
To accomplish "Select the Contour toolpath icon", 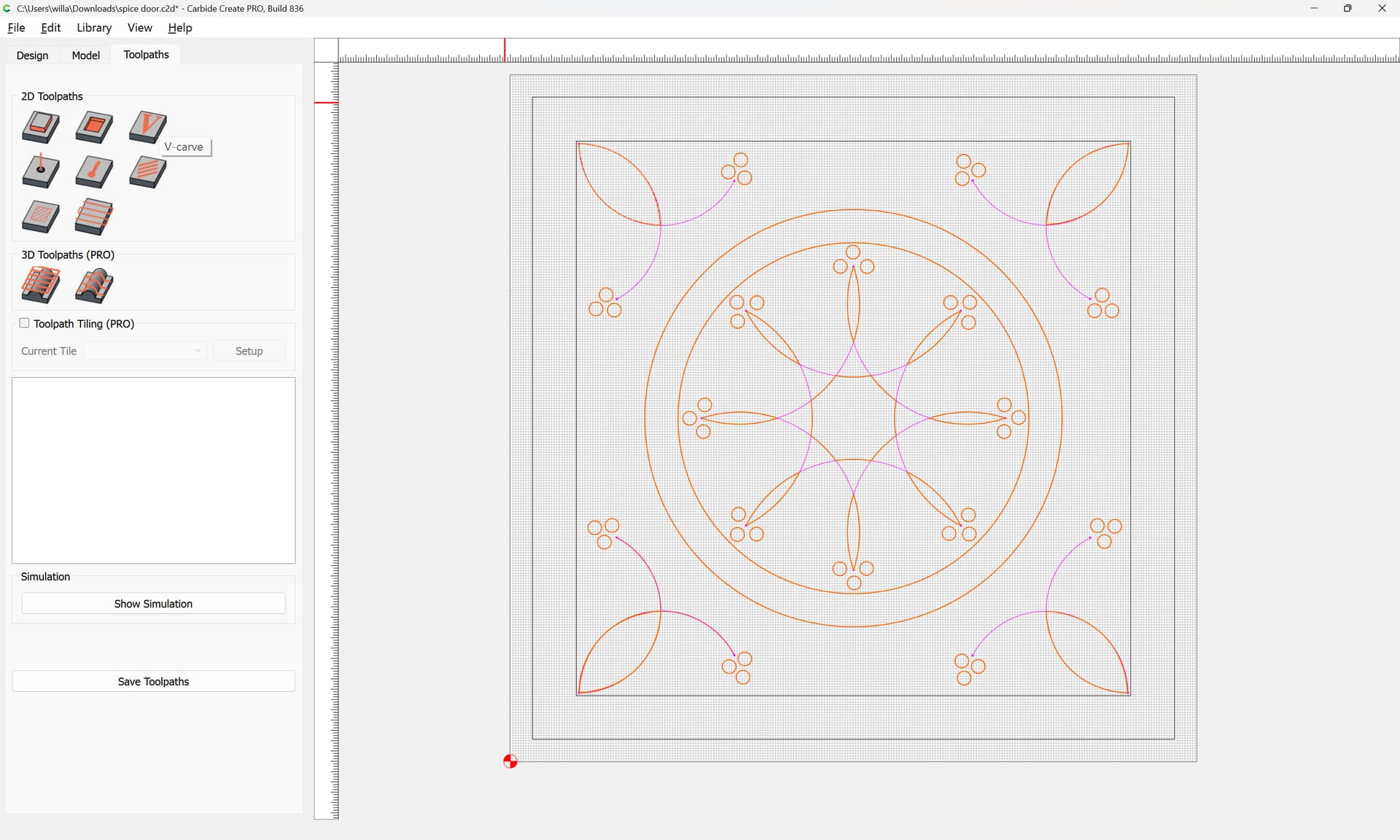I will click(41, 127).
